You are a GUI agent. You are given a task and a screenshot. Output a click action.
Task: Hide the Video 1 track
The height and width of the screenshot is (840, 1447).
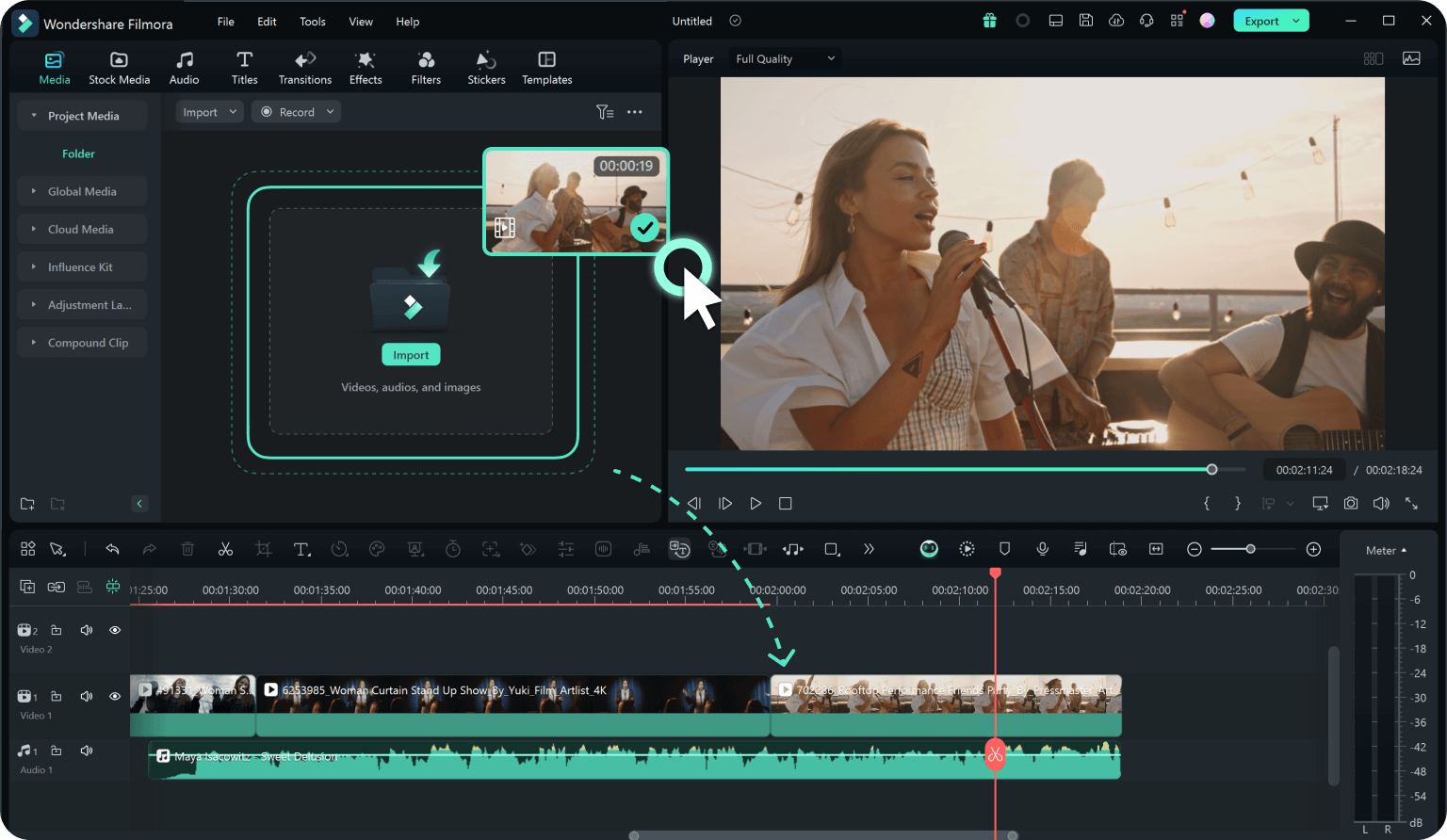tap(115, 696)
